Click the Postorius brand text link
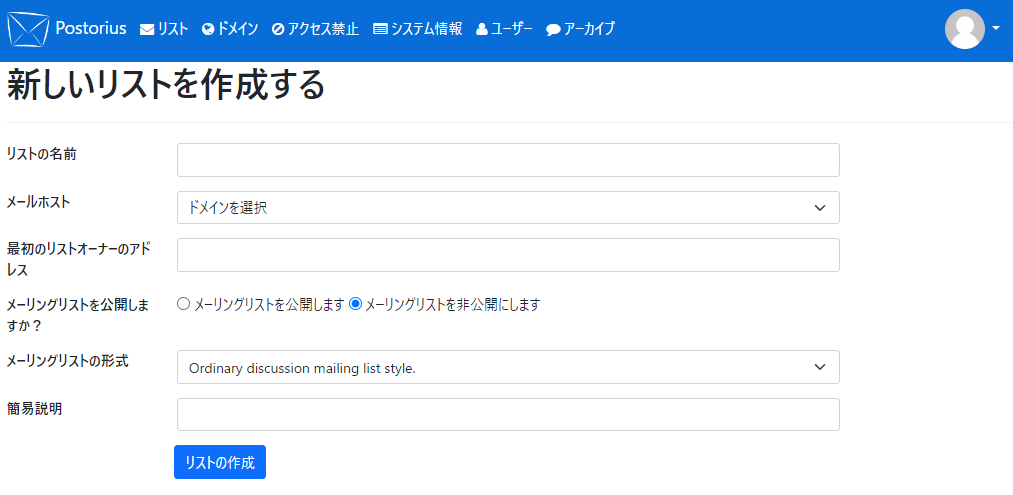This screenshot has height=495, width=1013. [x=90, y=28]
